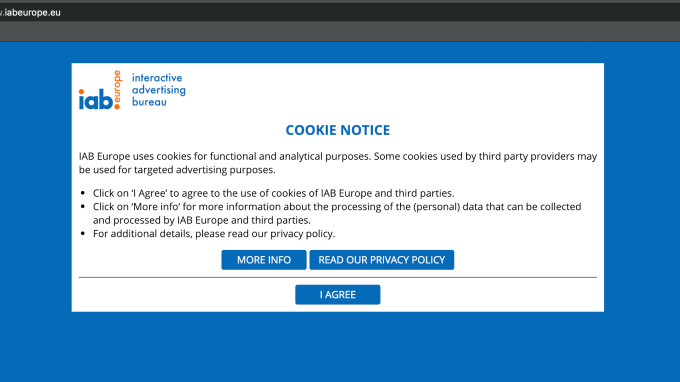Focus the iabeurope.eu address bar
The width and height of the screenshot is (680, 382).
pos(30,13)
